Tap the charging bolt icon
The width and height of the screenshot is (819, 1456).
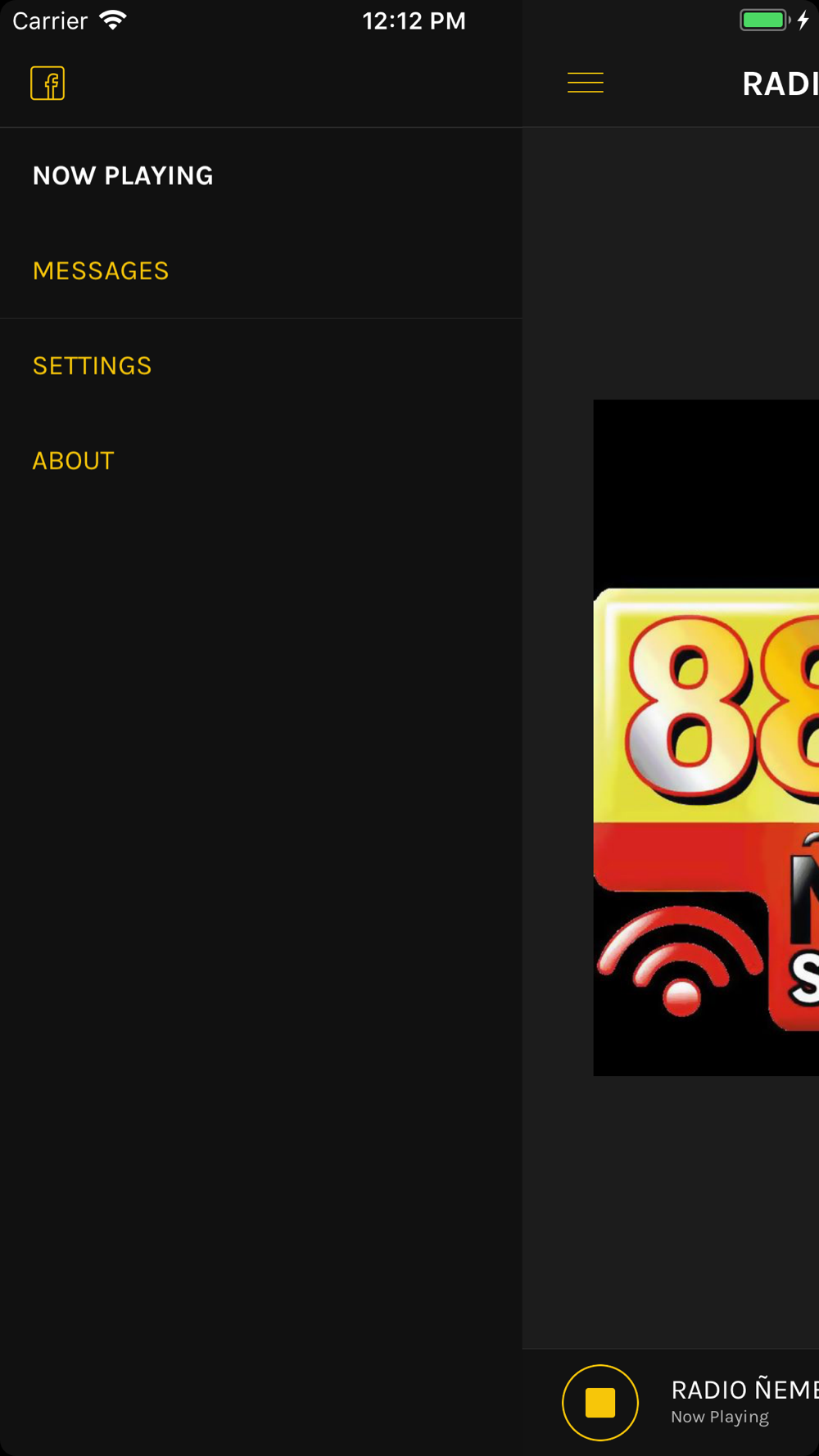tap(803, 20)
